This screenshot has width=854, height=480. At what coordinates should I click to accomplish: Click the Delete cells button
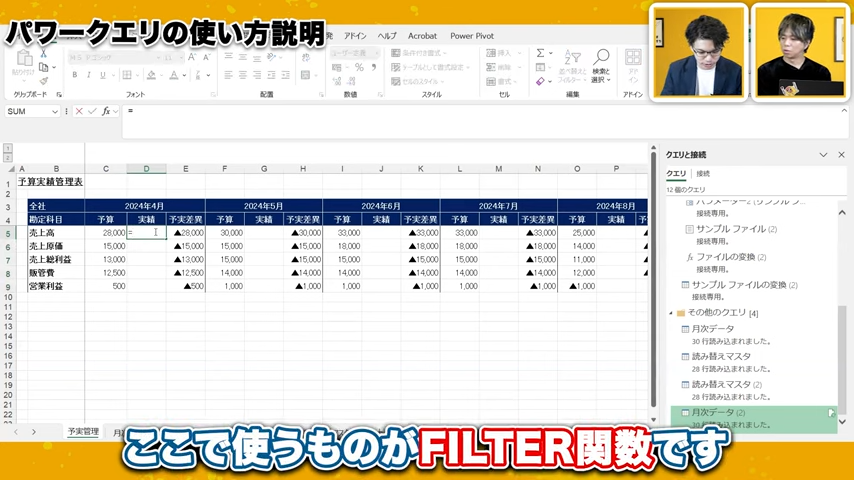(x=503, y=67)
